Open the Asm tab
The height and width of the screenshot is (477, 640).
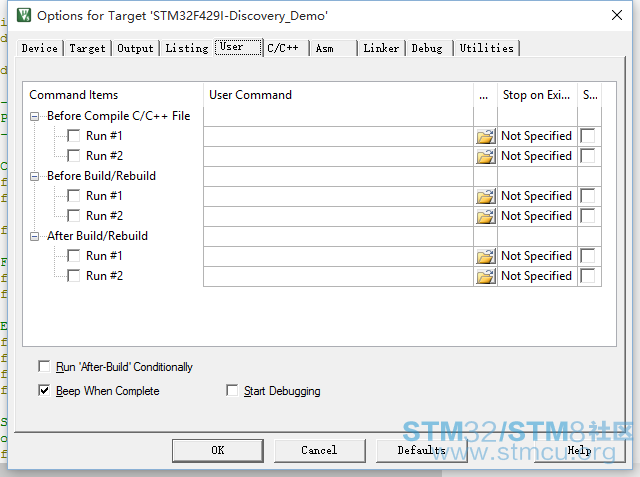click(334, 49)
